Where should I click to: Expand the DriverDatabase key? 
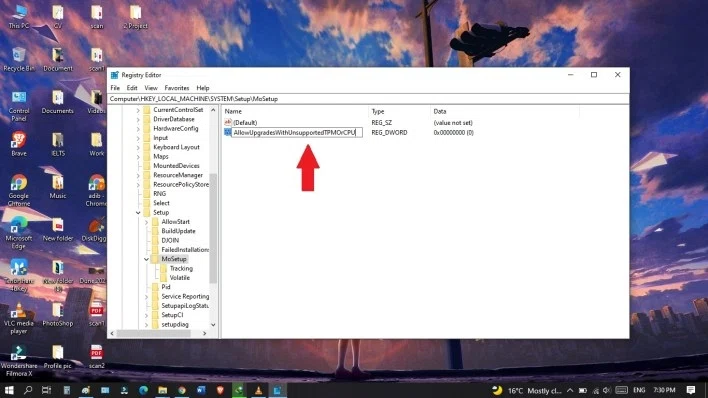138,119
